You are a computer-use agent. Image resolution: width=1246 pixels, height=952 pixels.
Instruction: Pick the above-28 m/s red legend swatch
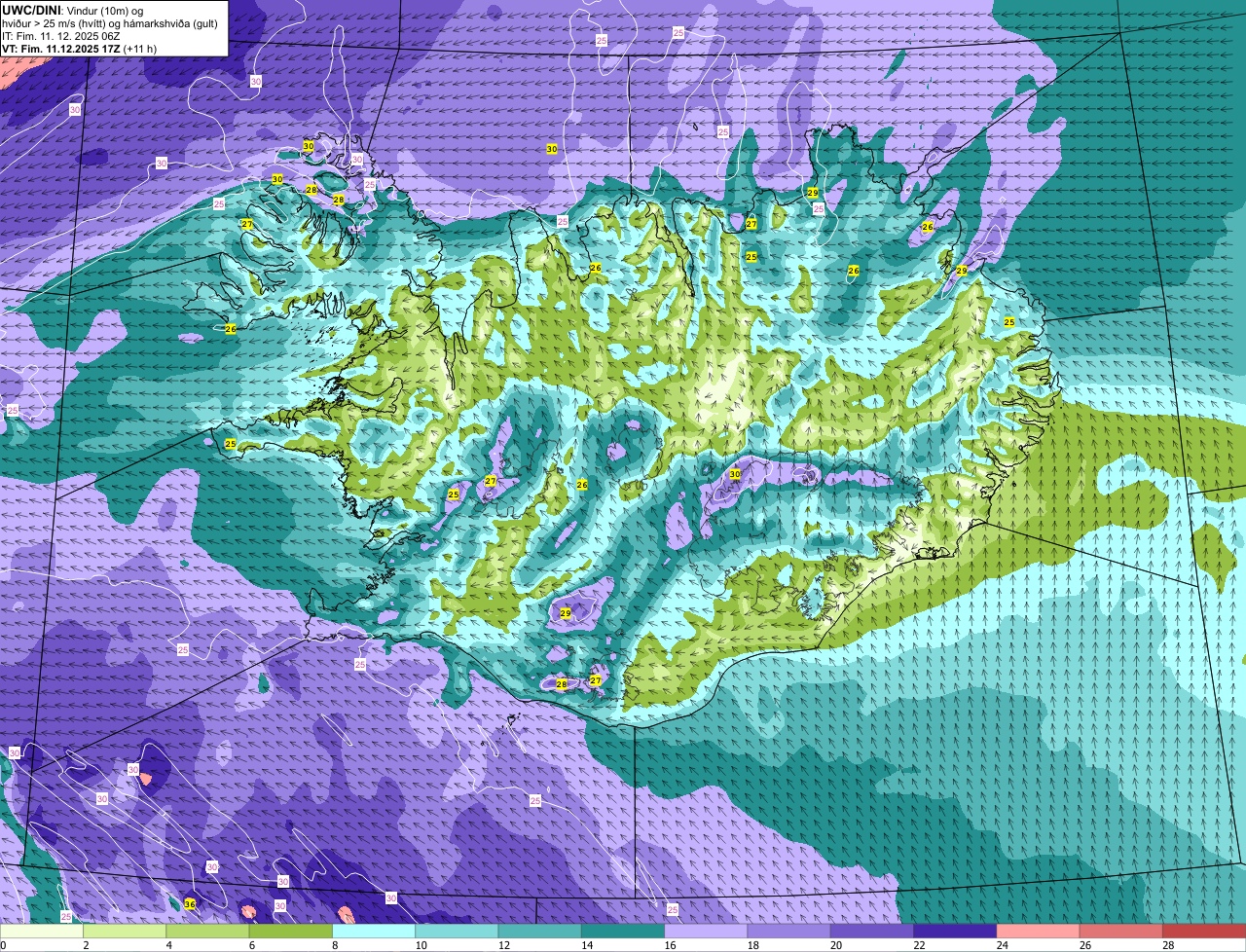[1204, 932]
